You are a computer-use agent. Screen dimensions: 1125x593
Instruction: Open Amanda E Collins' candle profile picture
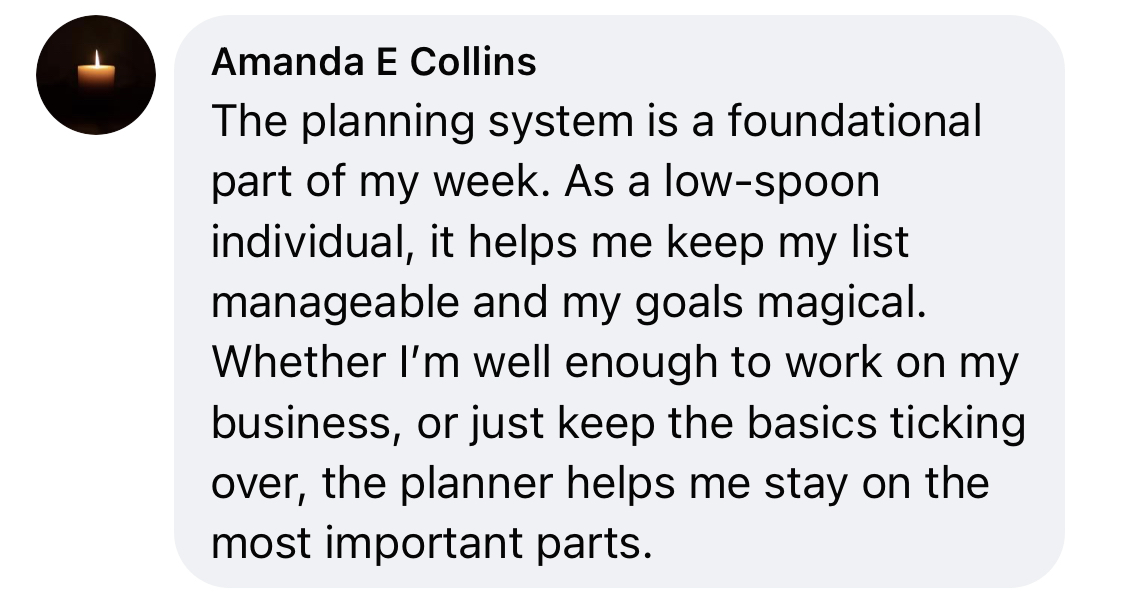point(96,75)
